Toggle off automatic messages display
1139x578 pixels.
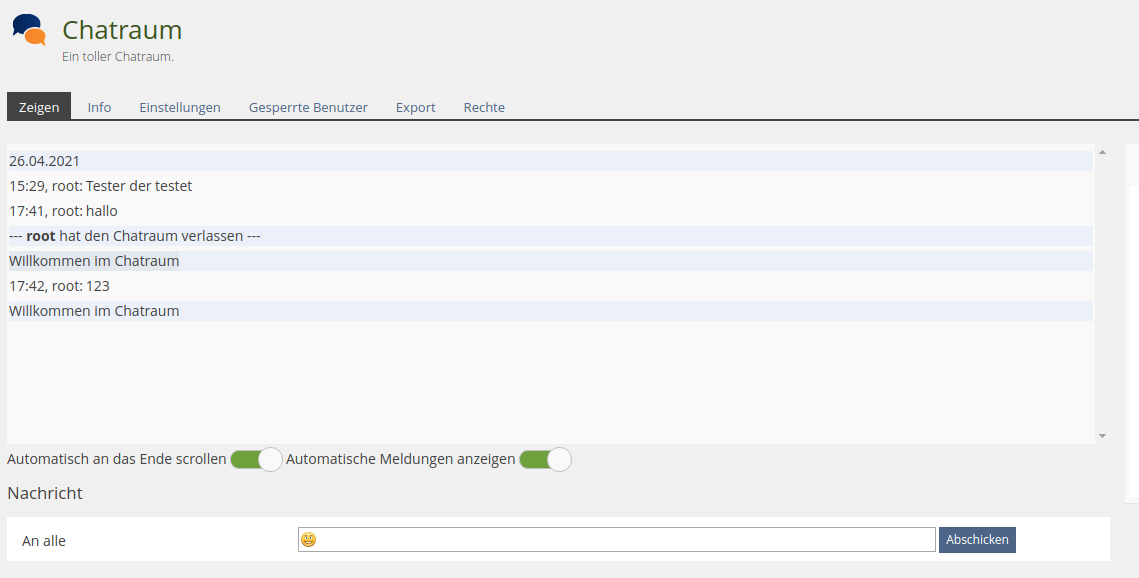coord(545,460)
